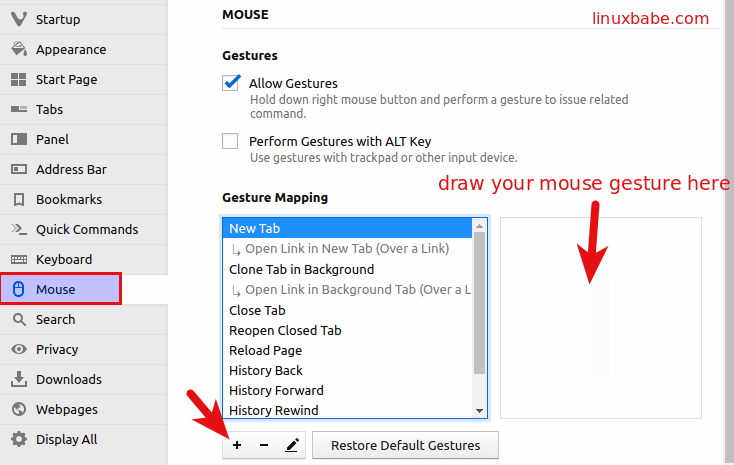Click the minus icon to remove gesture
734x465 pixels.
(264, 445)
